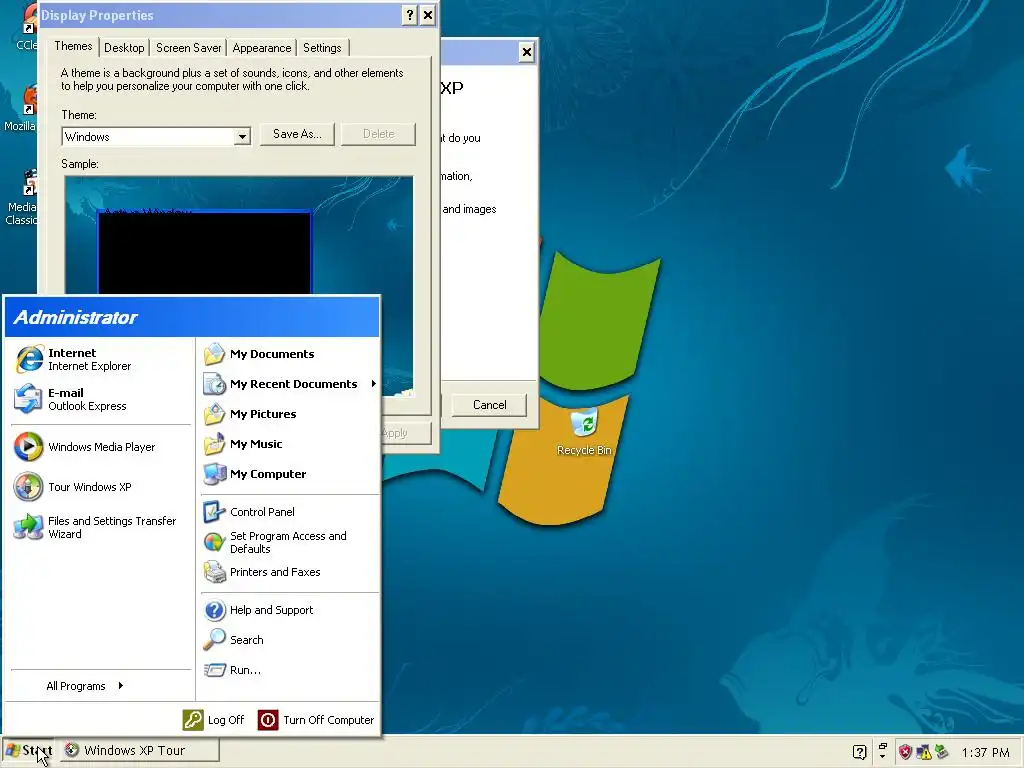
Task: Click the Administrator user name header
Action: coord(75,317)
